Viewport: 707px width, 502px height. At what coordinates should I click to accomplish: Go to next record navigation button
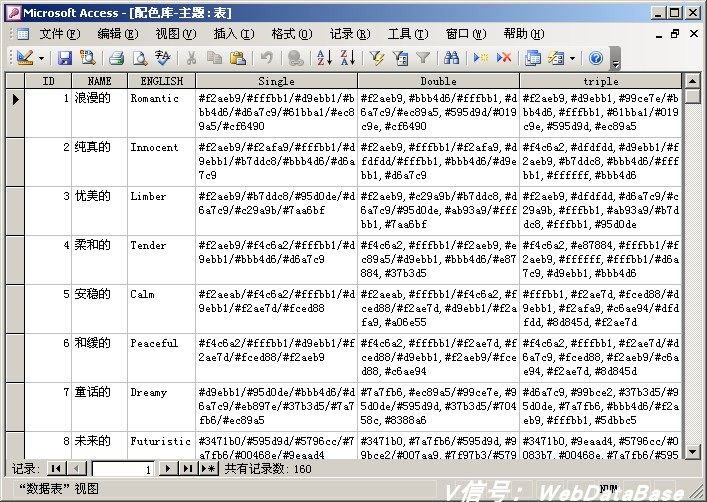coord(168,469)
